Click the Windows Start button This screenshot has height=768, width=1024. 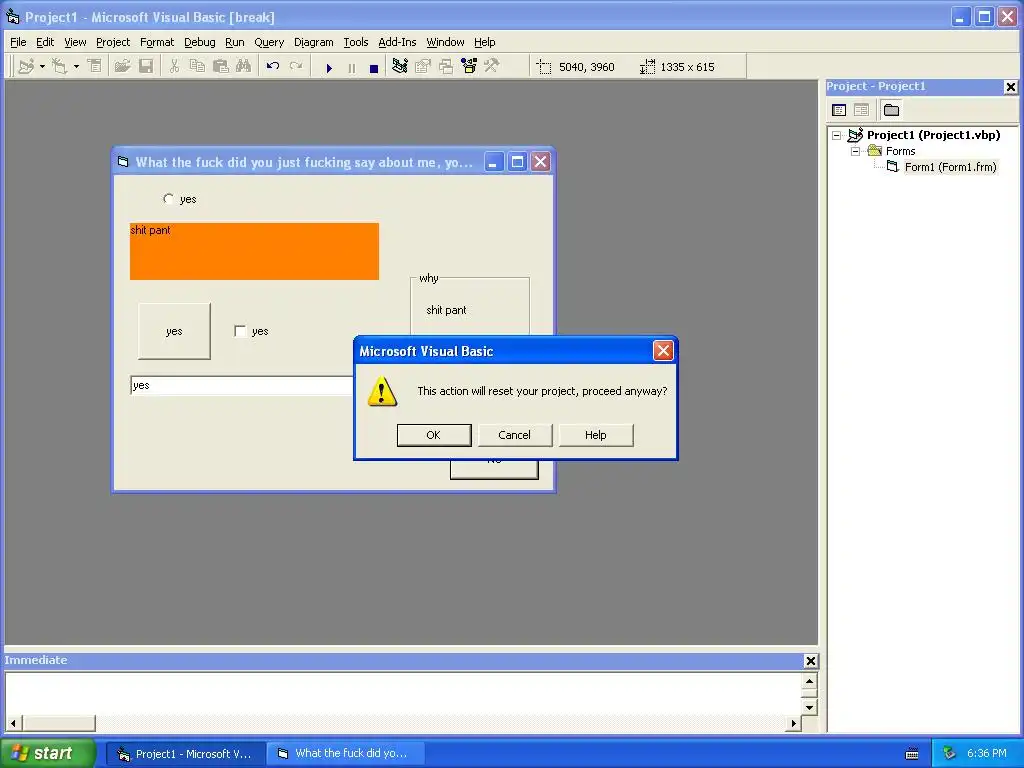48,753
